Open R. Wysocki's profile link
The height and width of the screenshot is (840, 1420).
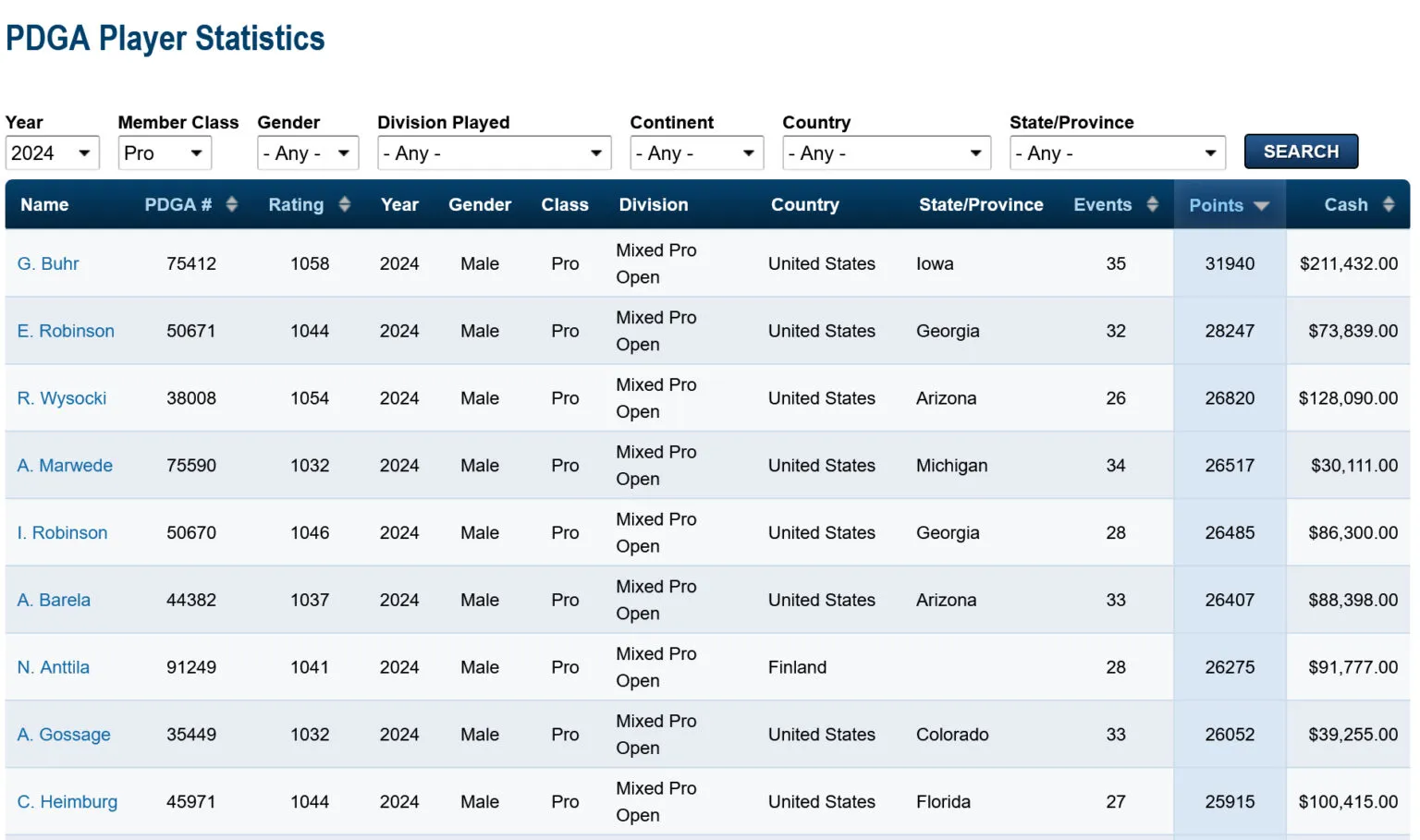[62, 398]
